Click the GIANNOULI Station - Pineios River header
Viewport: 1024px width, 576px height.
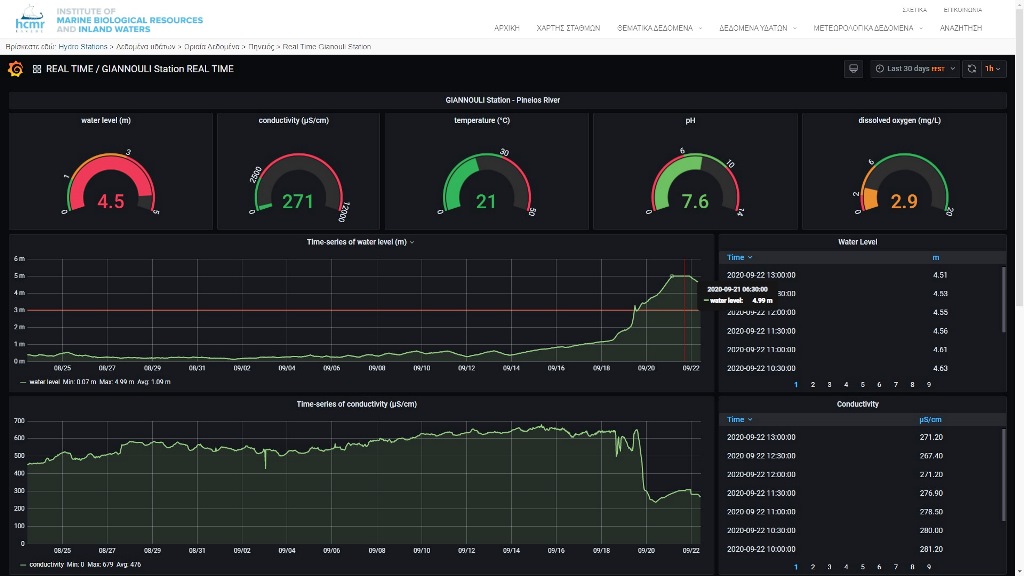pyautogui.click(x=503, y=100)
